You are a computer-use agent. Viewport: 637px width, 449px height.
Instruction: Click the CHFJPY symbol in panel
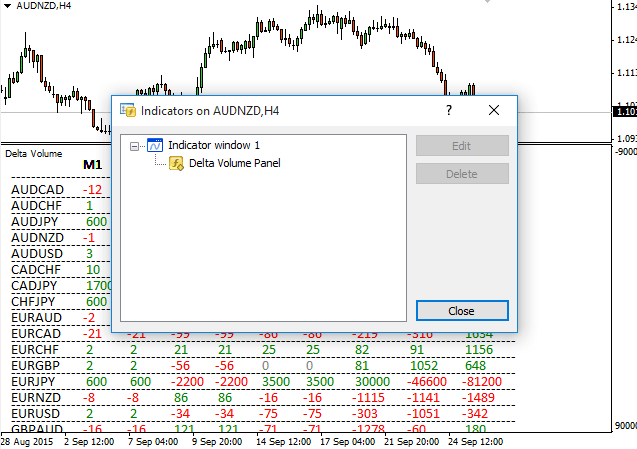(36, 301)
